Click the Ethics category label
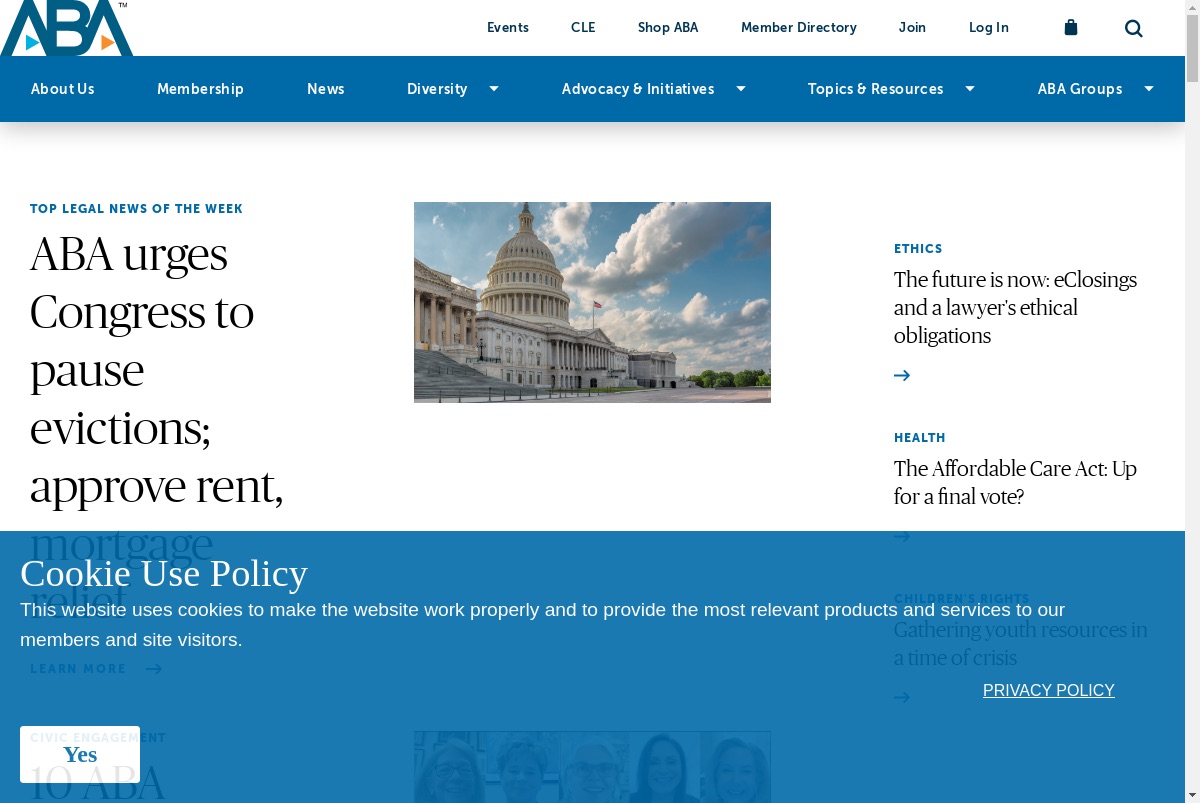This screenshot has height=803, width=1200. point(918,249)
